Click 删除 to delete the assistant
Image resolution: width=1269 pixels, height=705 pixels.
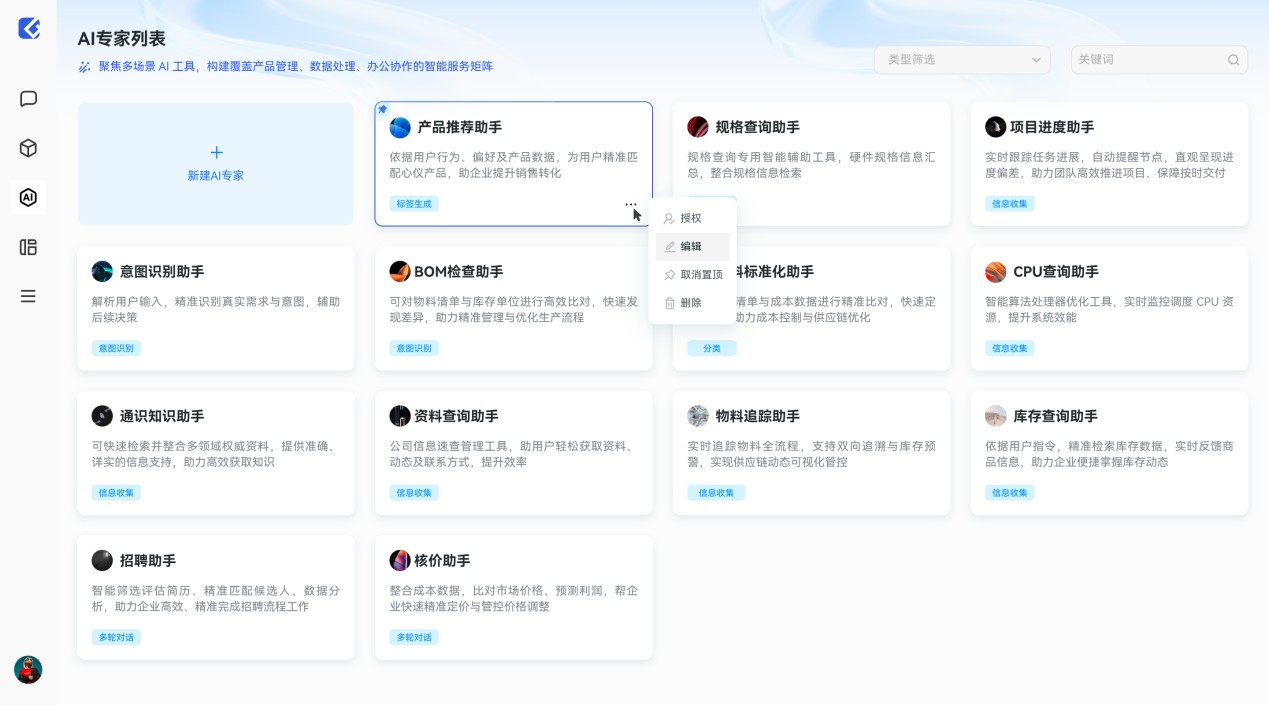(x=691, y=304)
